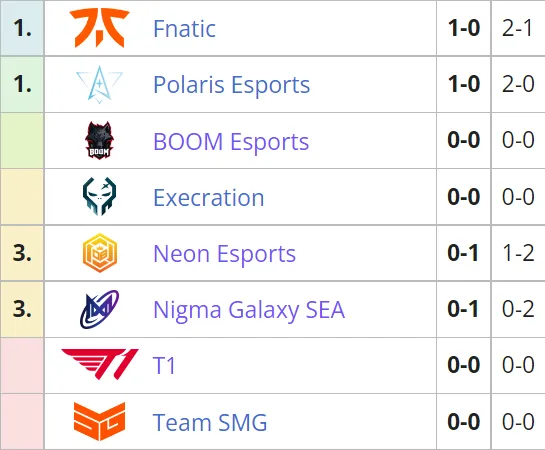Select Neon Esports' 1-2 game score
Screen dimensions: 545x450
click(518, 253)
